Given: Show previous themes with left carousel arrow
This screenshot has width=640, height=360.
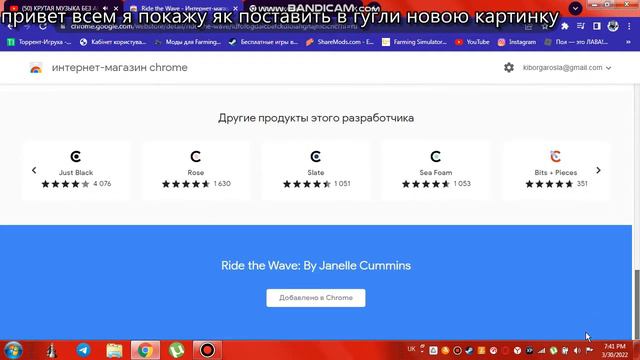Looking at the screenshot, I should (x=34, y=170).
